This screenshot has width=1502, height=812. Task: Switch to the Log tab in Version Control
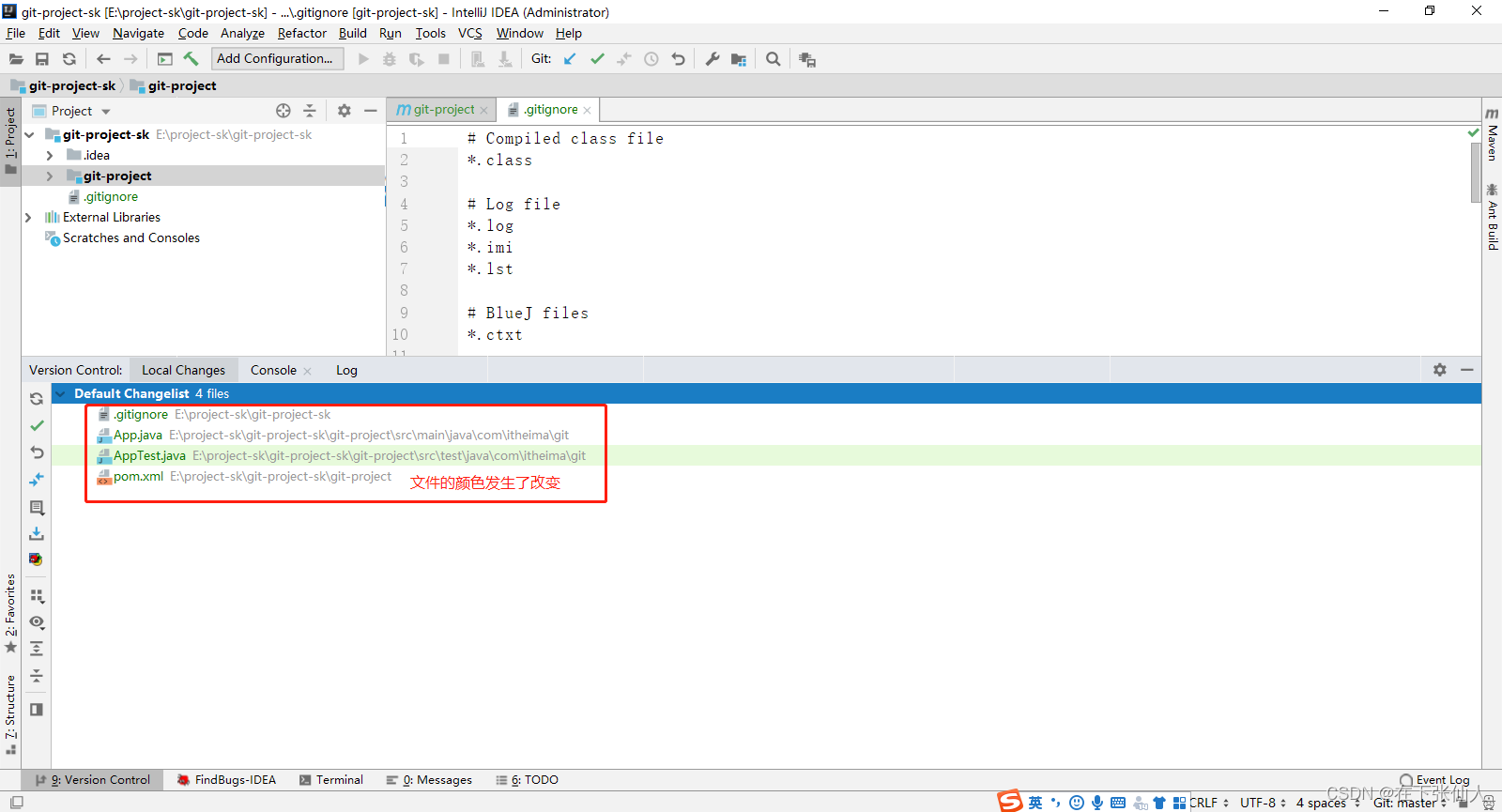click(x=346, y=370)
